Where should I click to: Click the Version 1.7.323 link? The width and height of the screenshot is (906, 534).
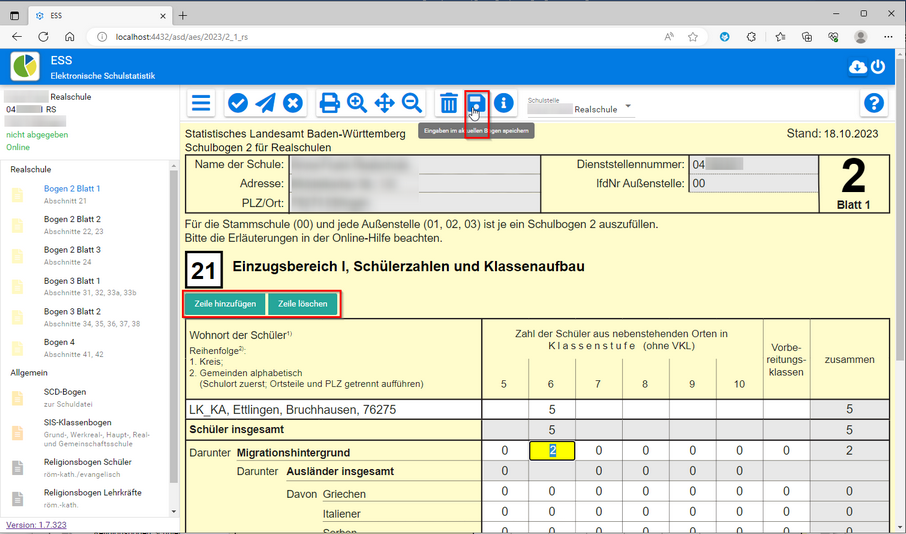point(36,524)
